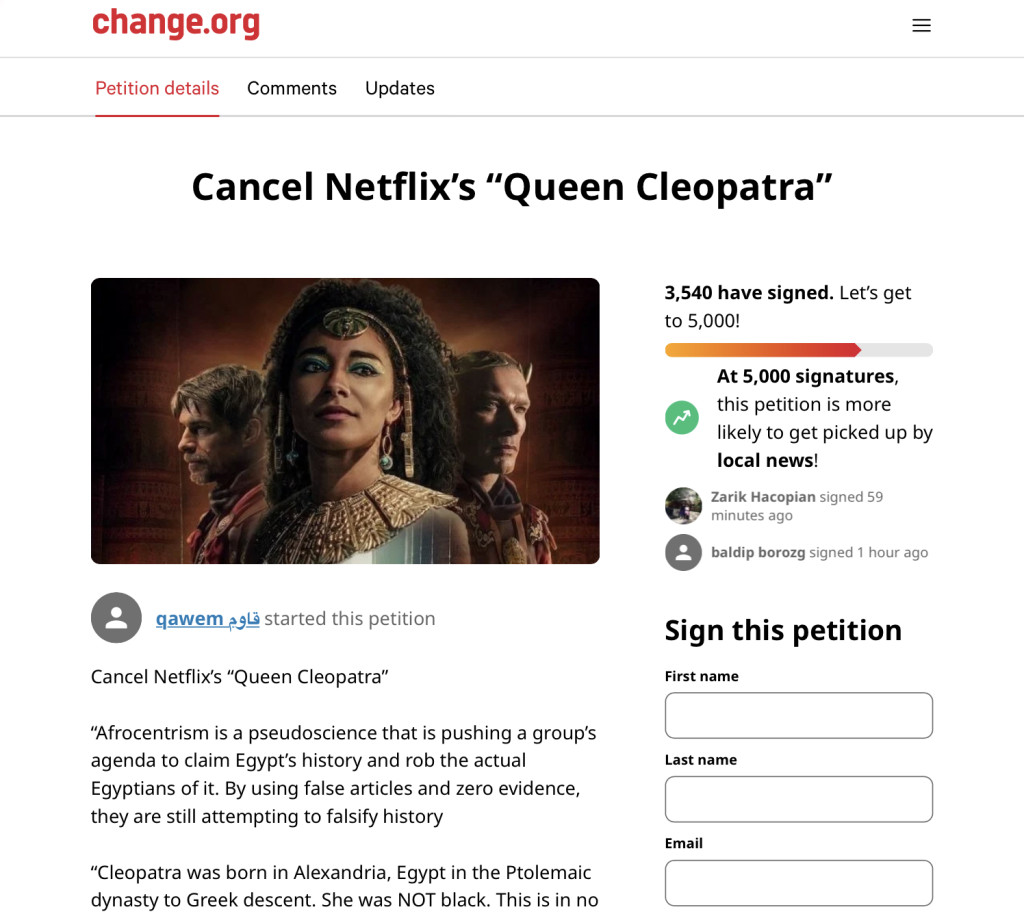
Task: Click the signature progress bar
Action: pos(798,350)
